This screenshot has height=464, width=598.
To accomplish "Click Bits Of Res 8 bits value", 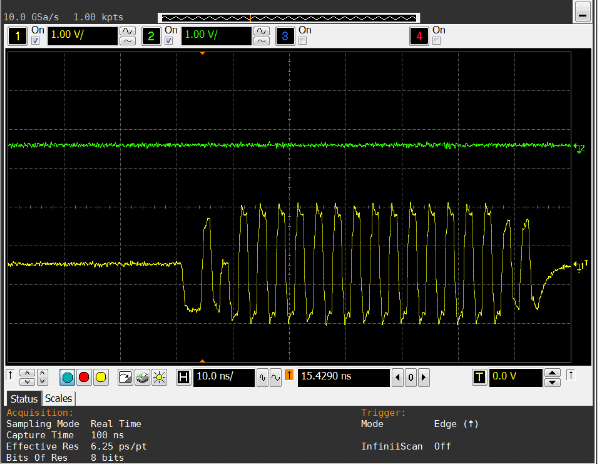I will tap(107, 458).
